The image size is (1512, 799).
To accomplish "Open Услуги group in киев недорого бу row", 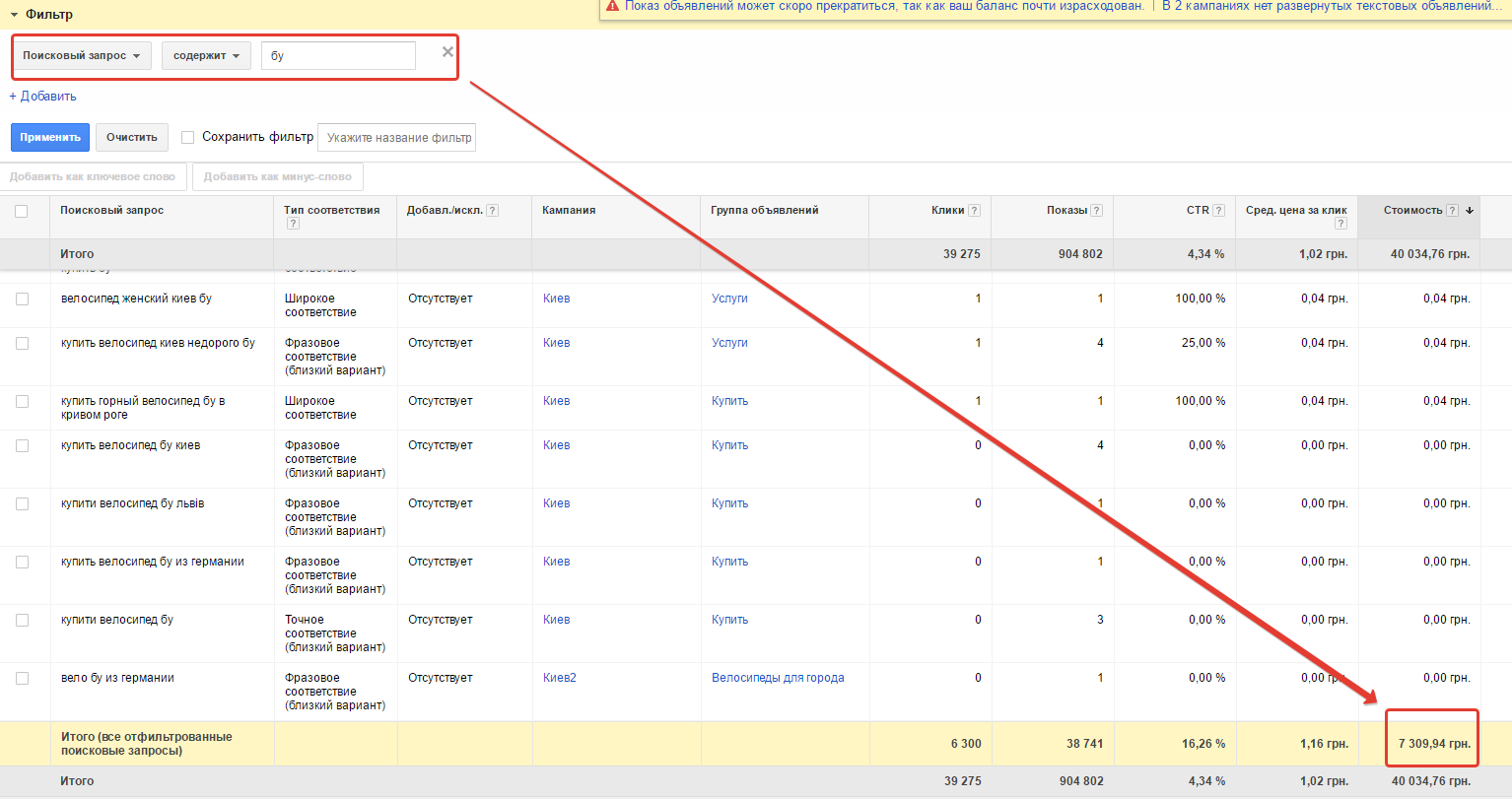I will [729, 343].
